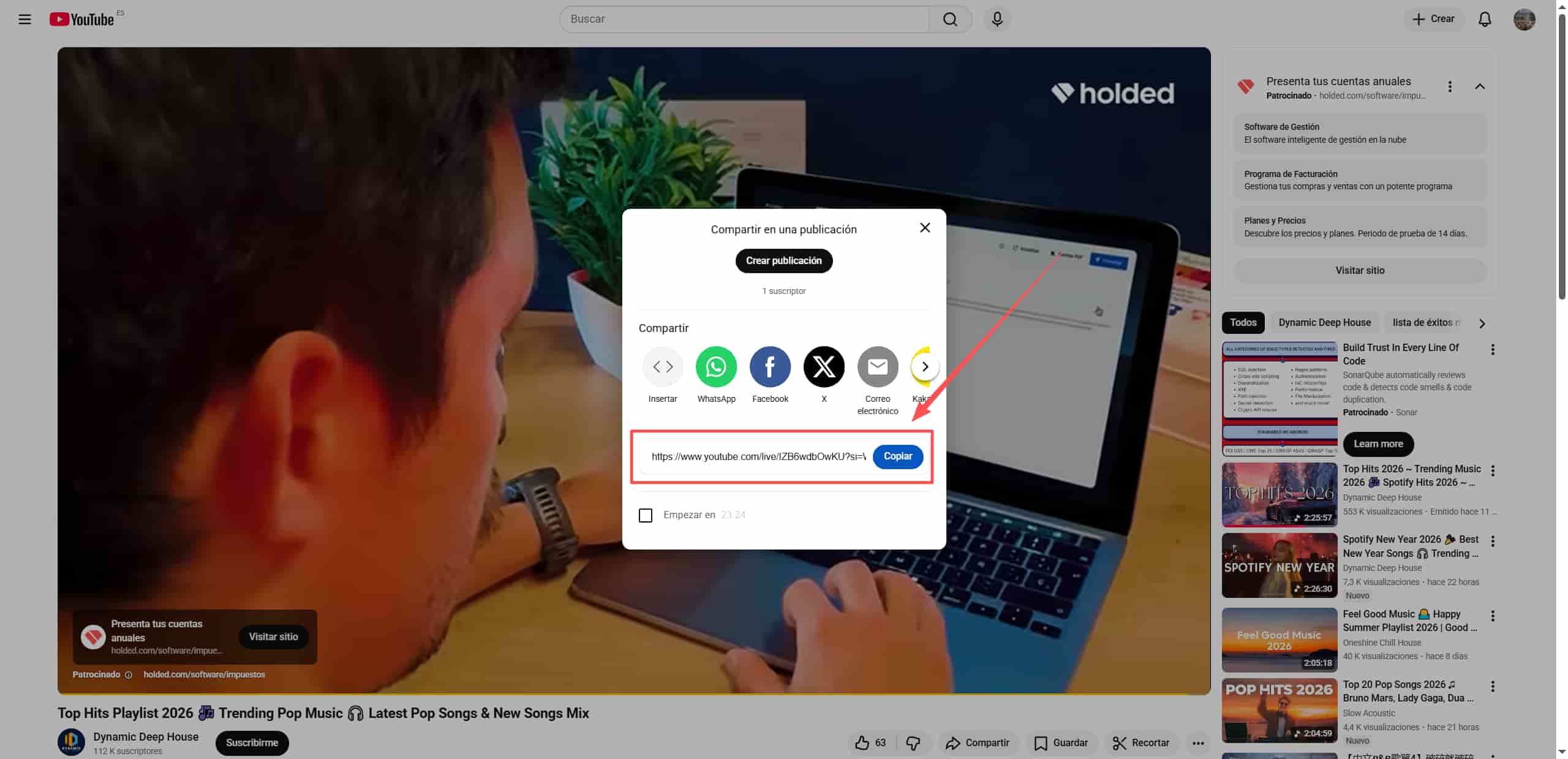The height and width of the screenshot is (759, 1568).
Task: Click the X (Twitter) share icon
Action: coord(824,366)
